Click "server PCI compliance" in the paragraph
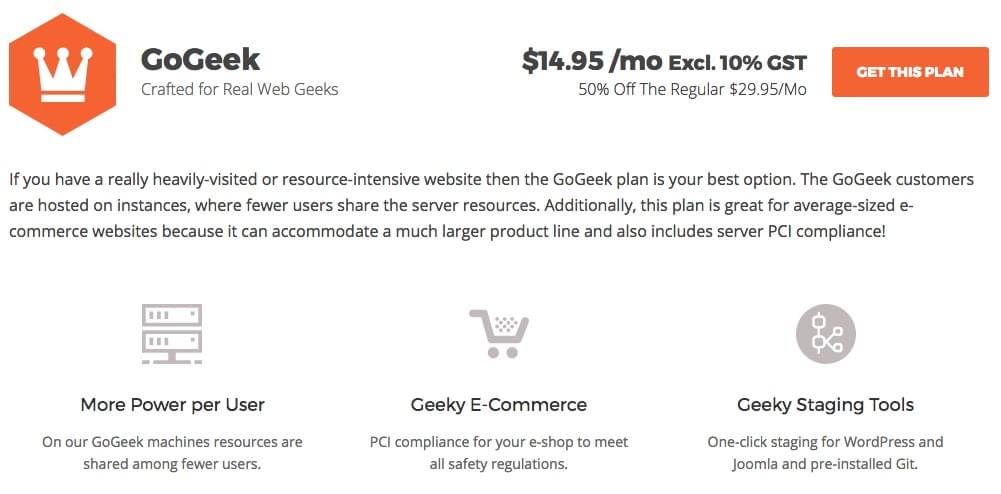This screenshot has height=494, width=1001. point(780,231)
